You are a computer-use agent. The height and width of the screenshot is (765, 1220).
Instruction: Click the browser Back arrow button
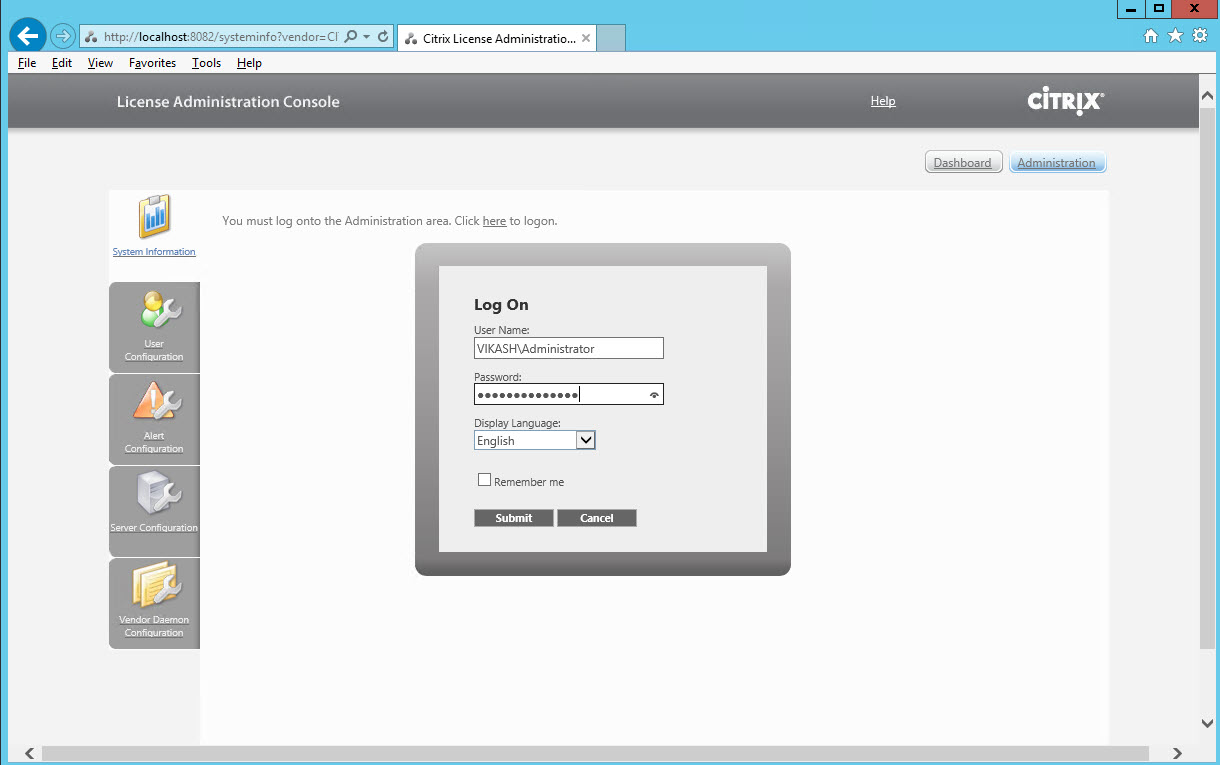[x=28, y=36]
